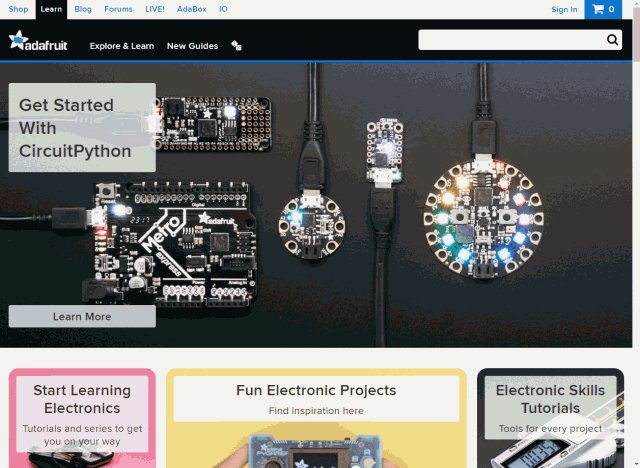Open Explore & Learn menu
The width and height of the screenshot is (640, 468).
122,46
